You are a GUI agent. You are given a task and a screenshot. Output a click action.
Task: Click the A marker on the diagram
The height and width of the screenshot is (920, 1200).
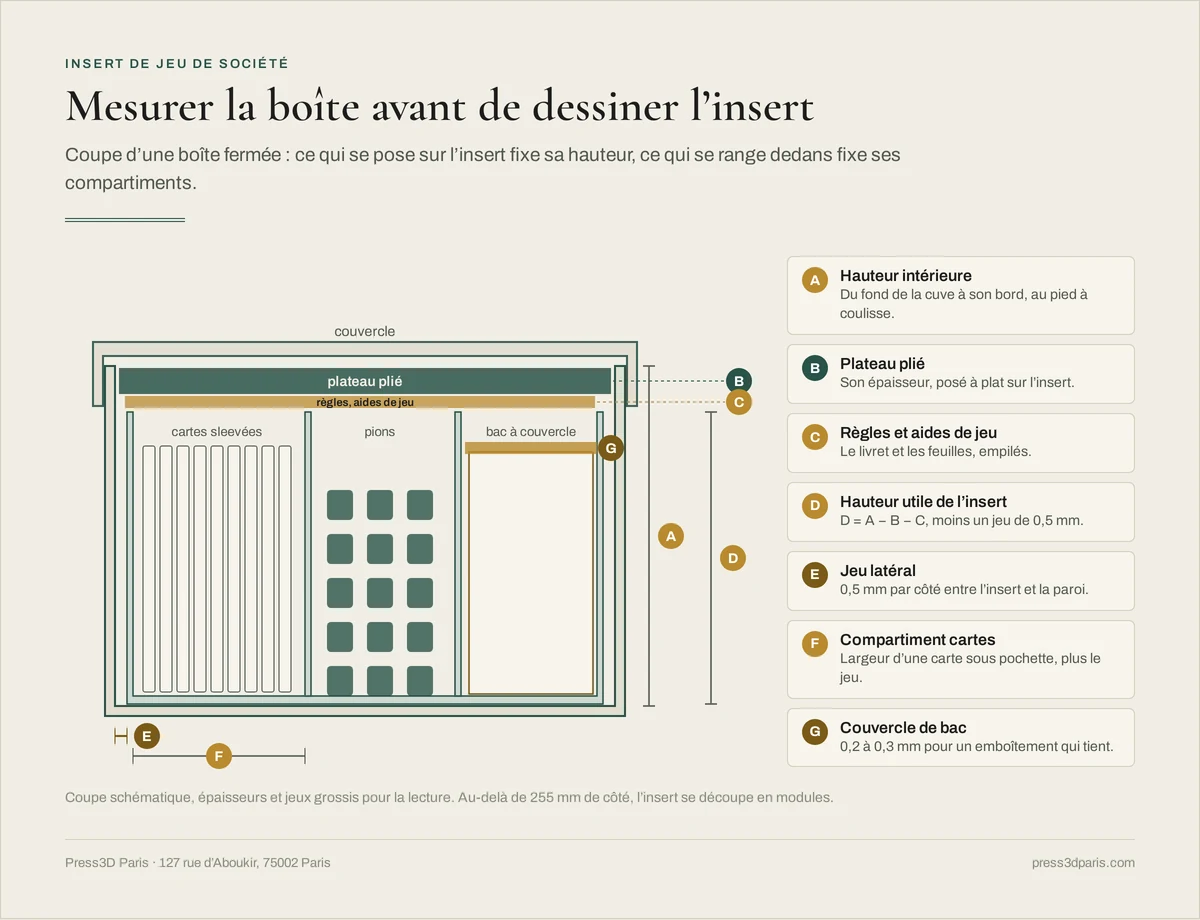(671, 536)
